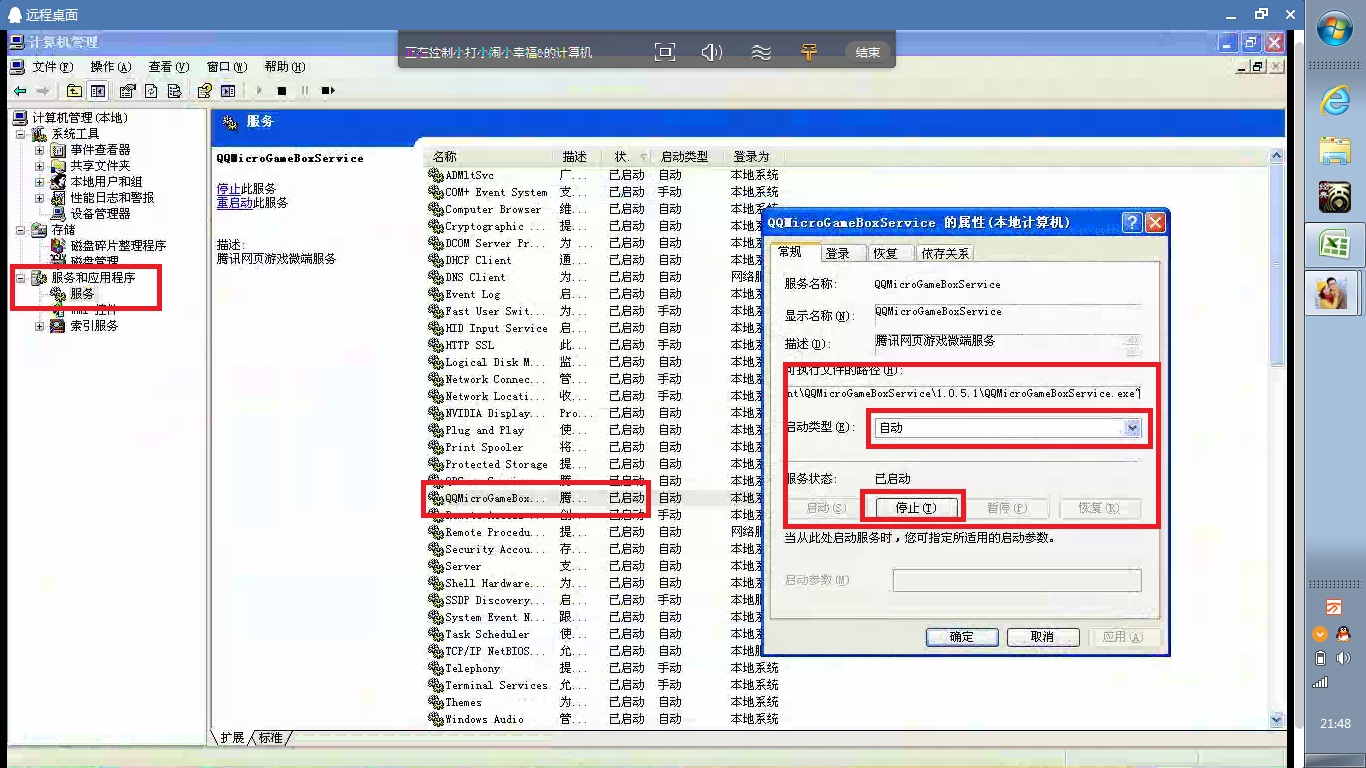Screen dimensions: 1366x768
Task: Click the Refresh toolbar icon
Action: pos(151,91)
